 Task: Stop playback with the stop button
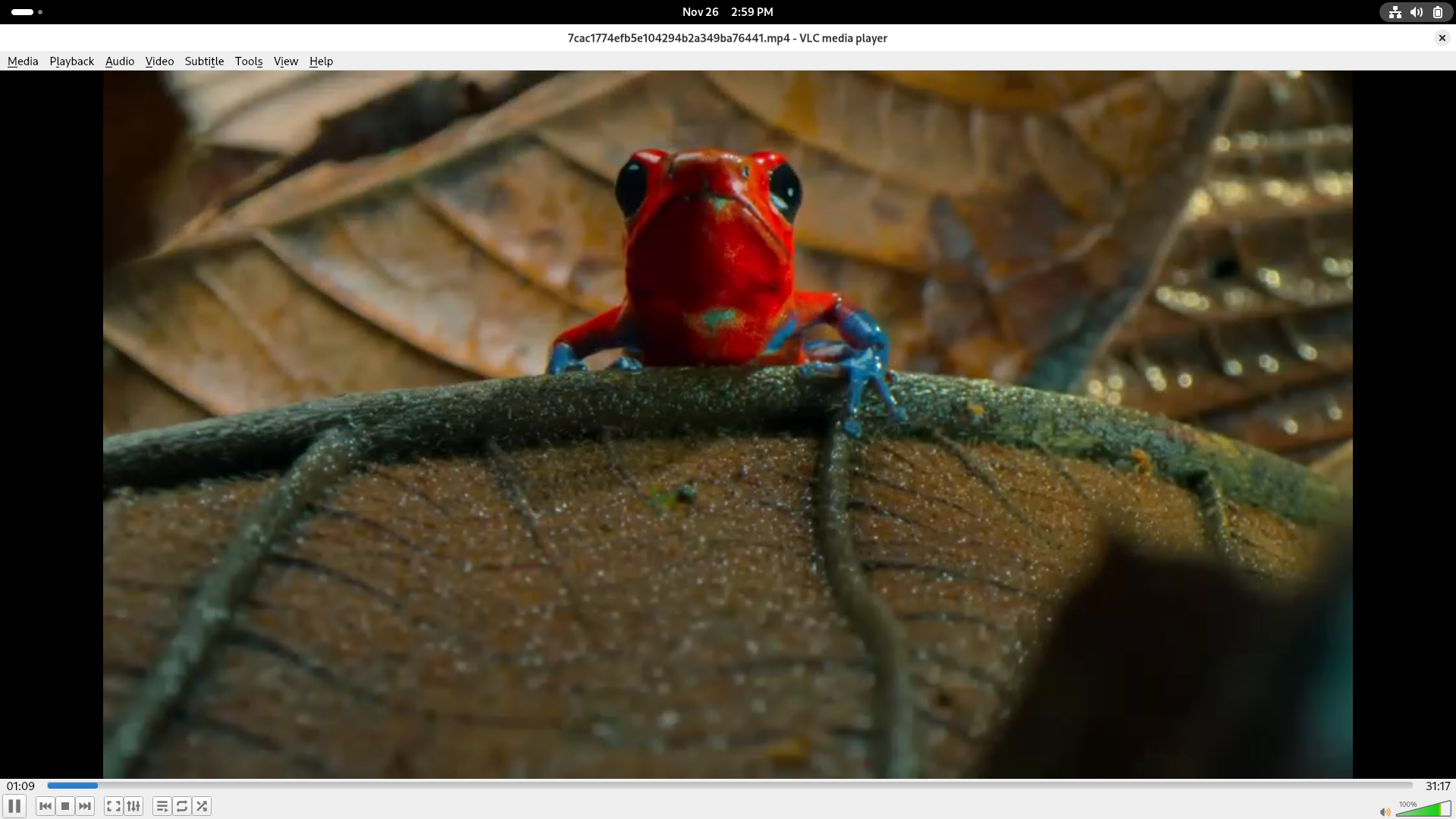(x=65, y=806)
